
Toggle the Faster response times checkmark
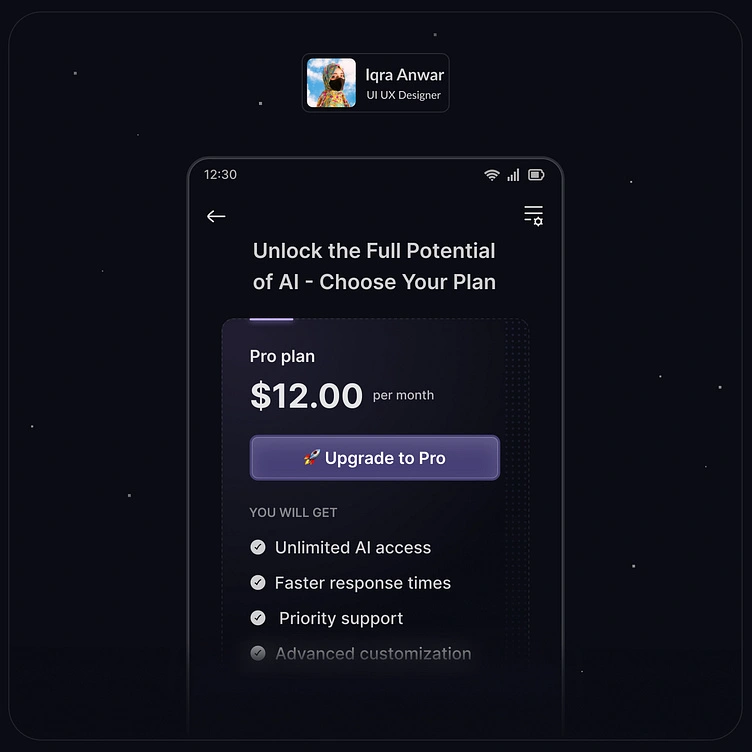point(258,582)
